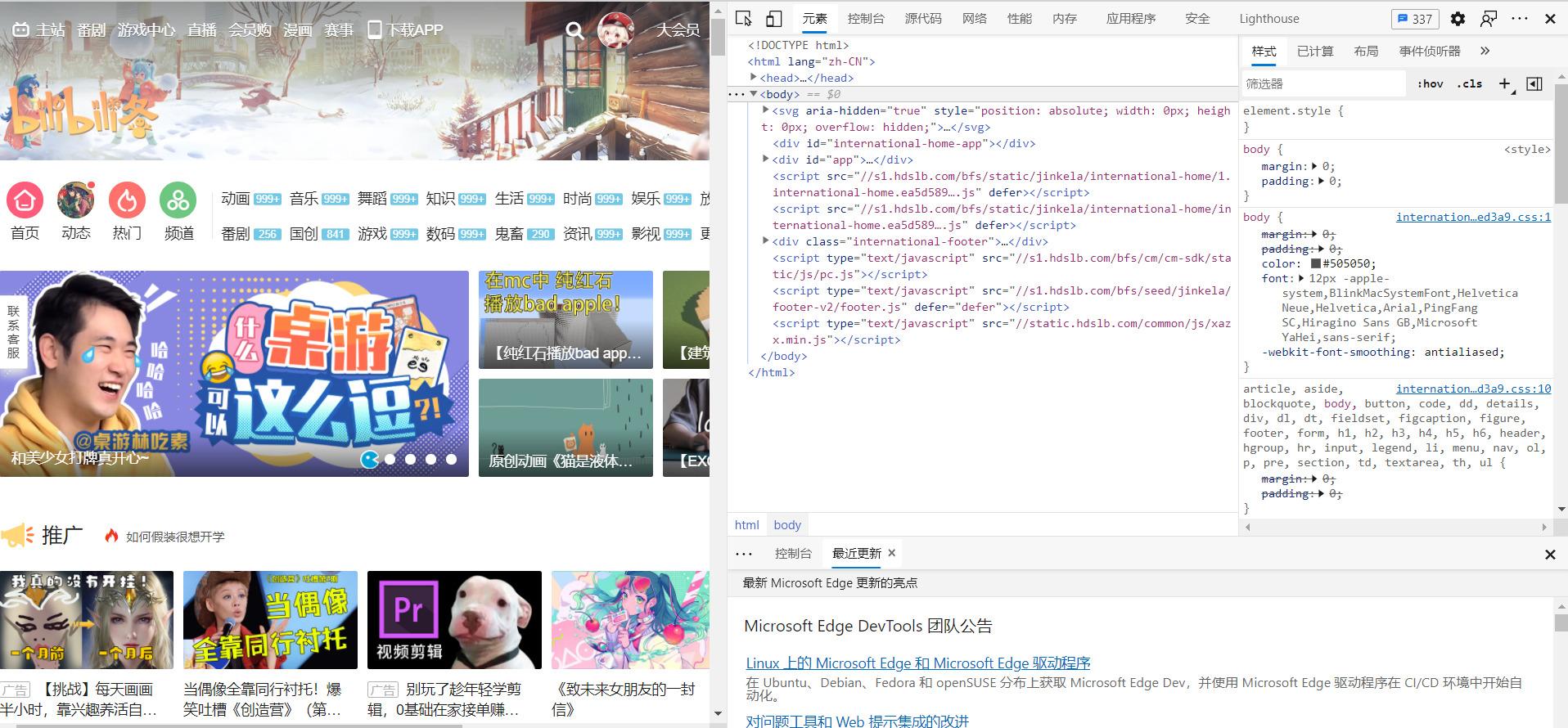Open DevTools more options menu
The width and height of the screenshot is (1568, 728).
[x=1520, y=19]
